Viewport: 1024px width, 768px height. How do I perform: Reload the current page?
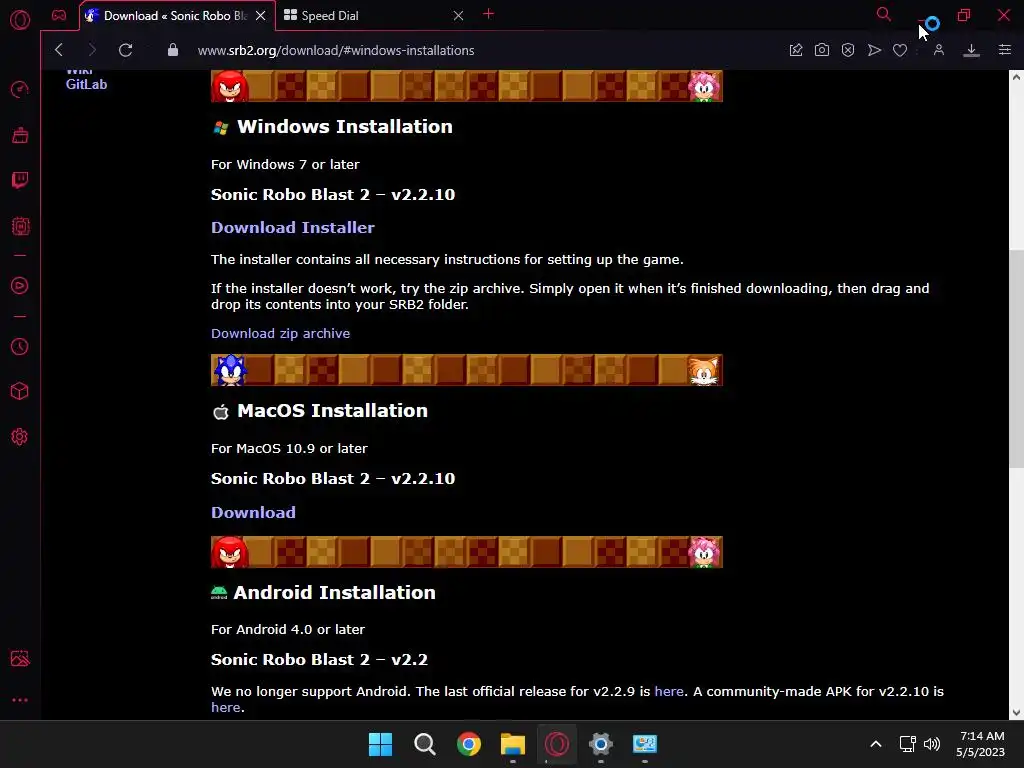pyautogui.click(x=125, y=50)
